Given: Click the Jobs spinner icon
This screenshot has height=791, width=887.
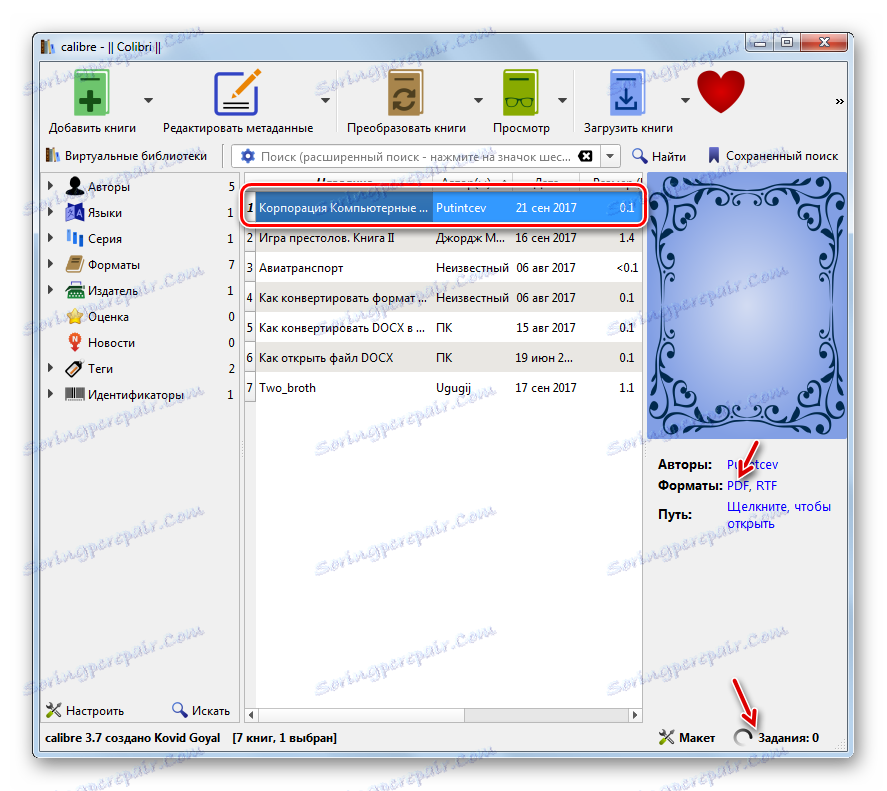Looking at the screenshot, I should pos(743,737).
